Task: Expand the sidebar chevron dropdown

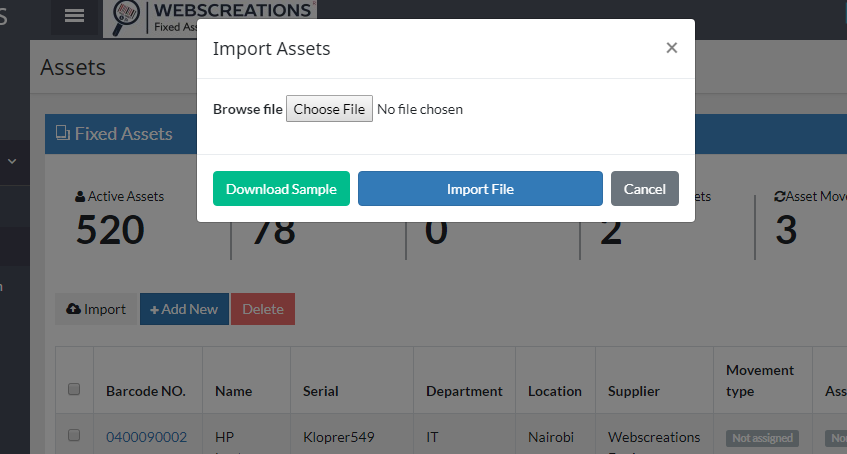Action: point(12,161)
